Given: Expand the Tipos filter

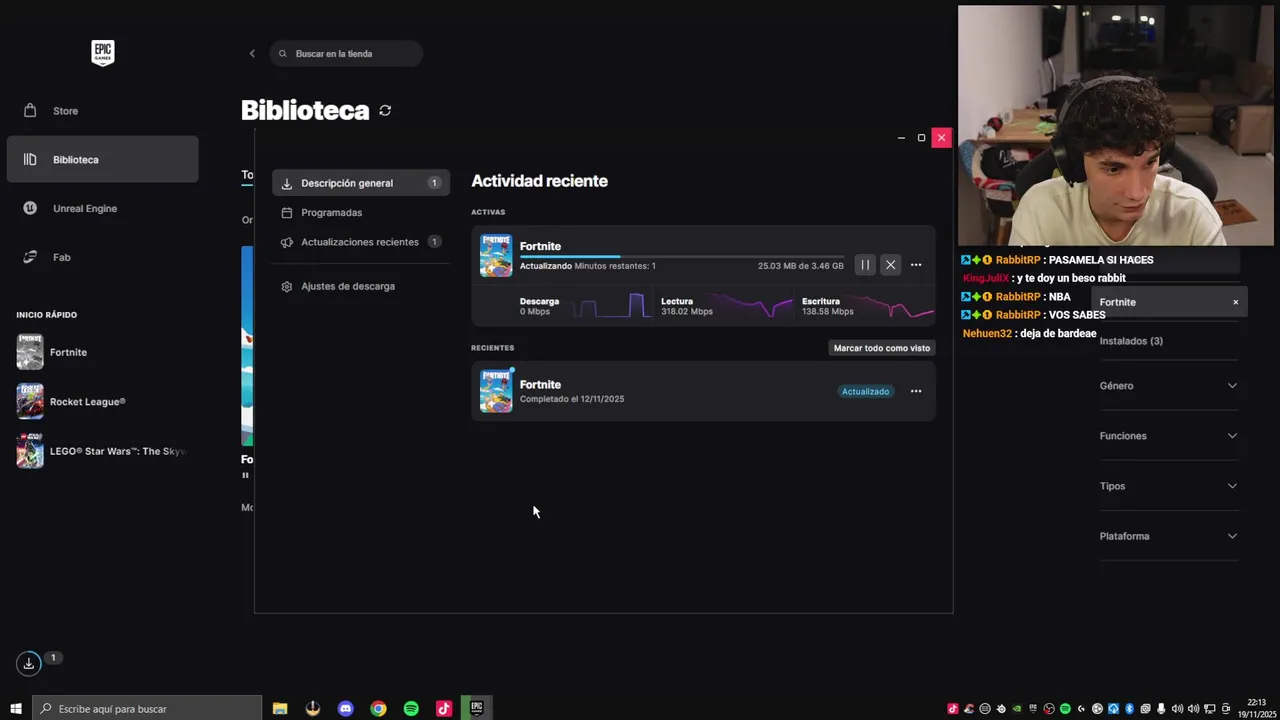Looking at the screenshot, I should point(1169,486).
